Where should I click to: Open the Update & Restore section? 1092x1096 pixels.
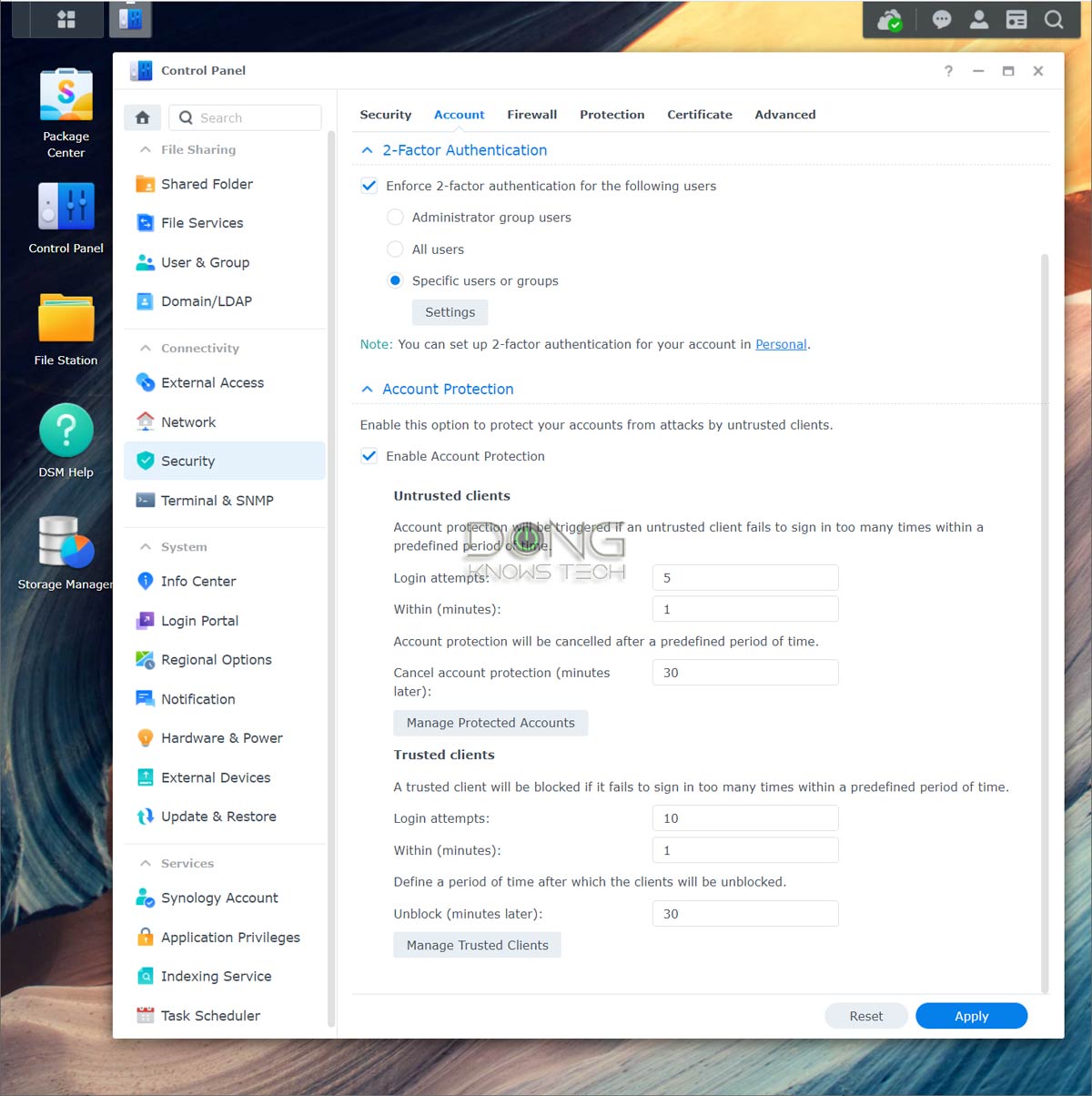coord(218,816)
